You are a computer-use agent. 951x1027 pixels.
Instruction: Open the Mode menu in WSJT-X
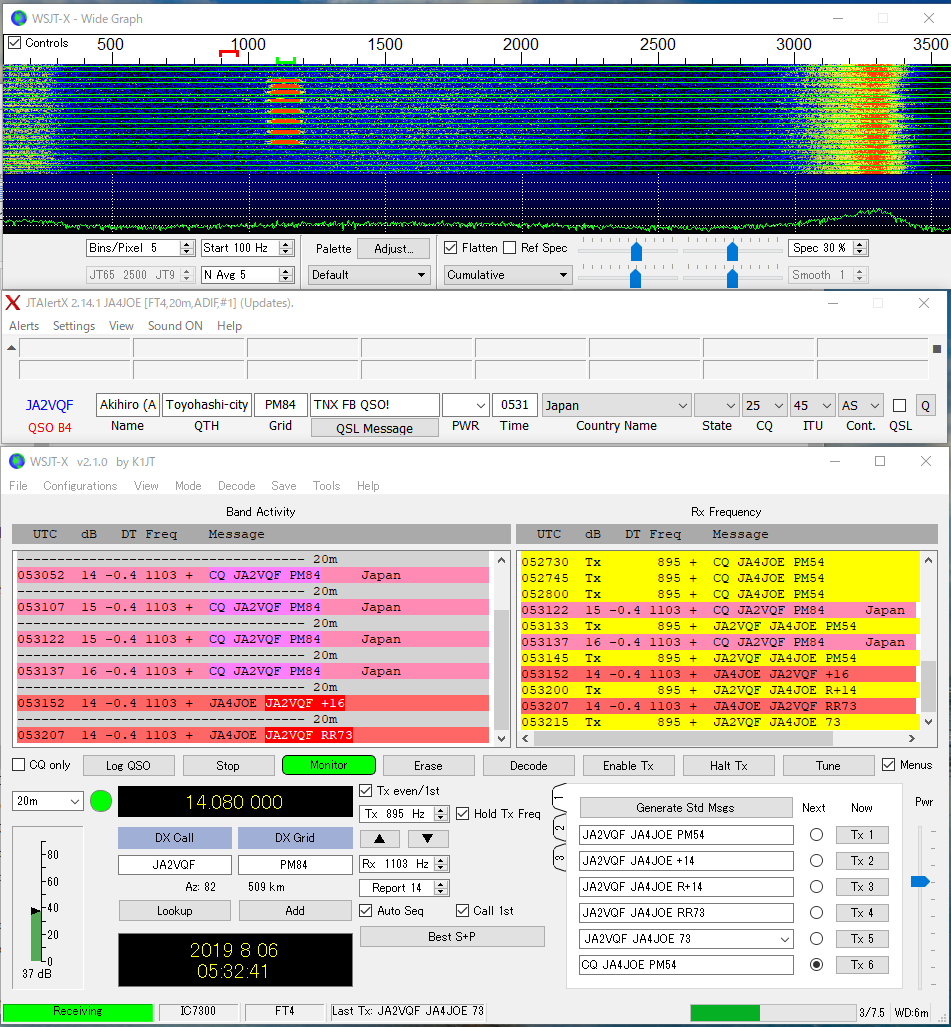[x=188, y=486]
